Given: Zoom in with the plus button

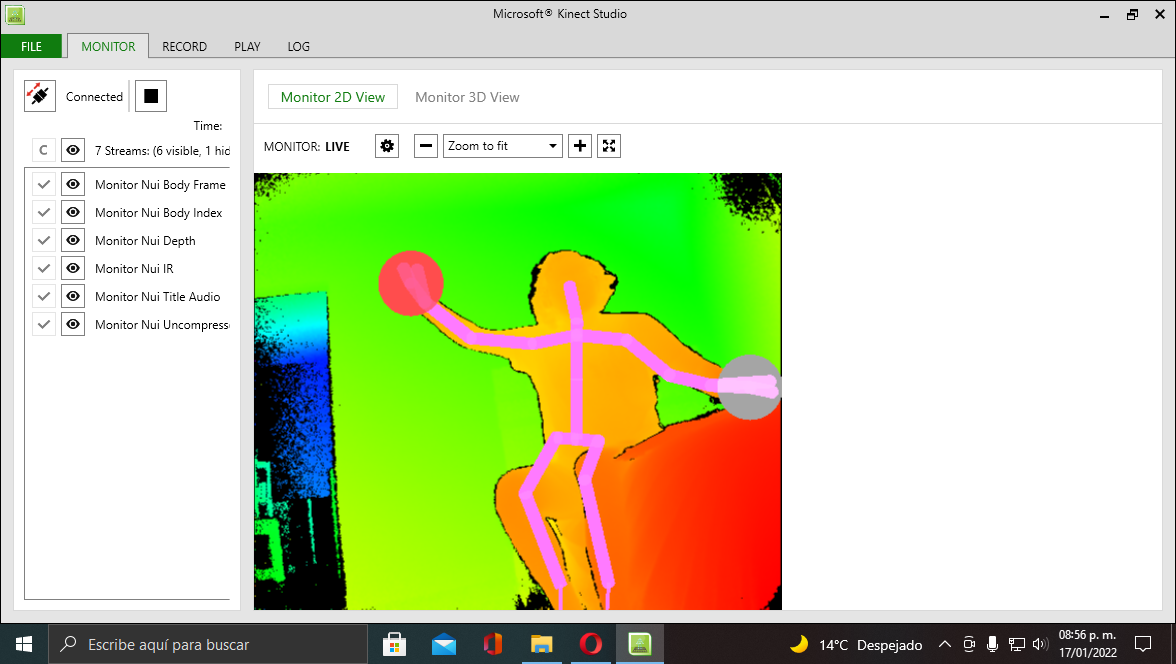Looking at the screenshot, I should 580,146.
